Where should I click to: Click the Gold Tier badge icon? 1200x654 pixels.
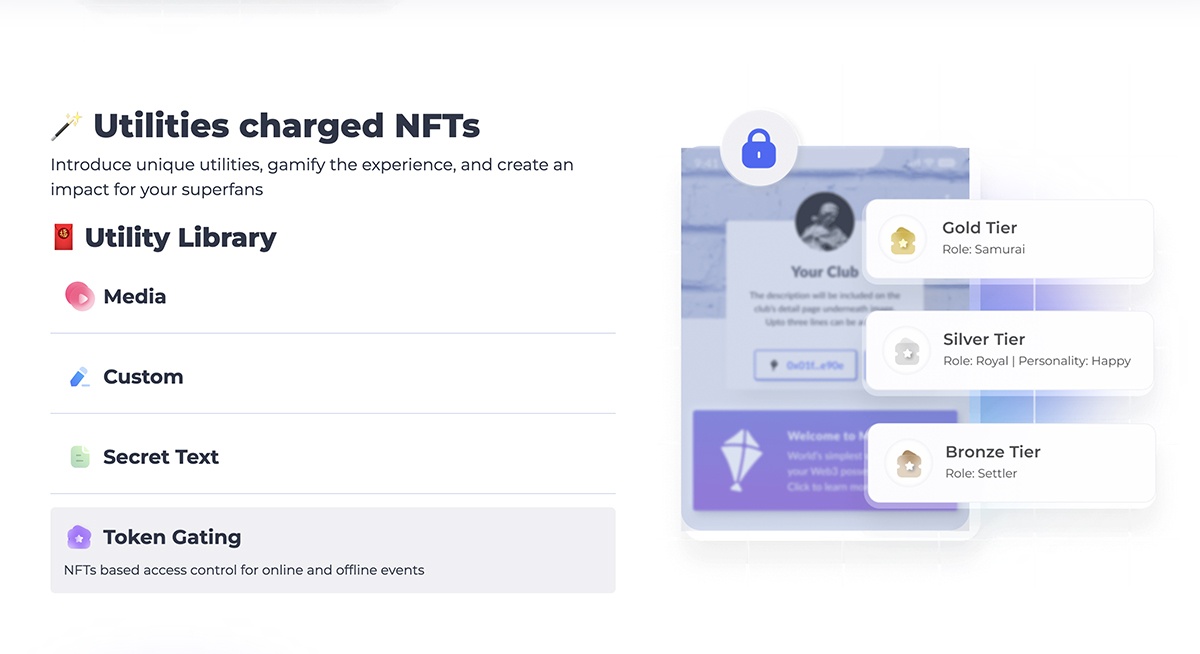point(902,240)
